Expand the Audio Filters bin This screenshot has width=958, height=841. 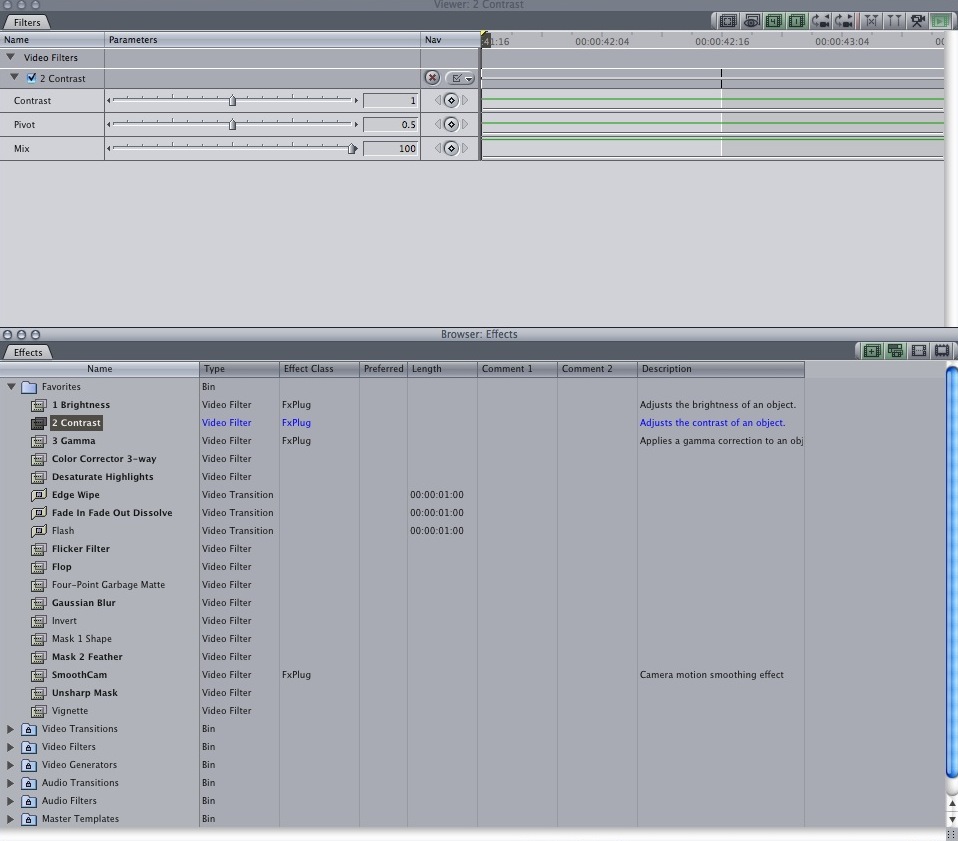11,801
